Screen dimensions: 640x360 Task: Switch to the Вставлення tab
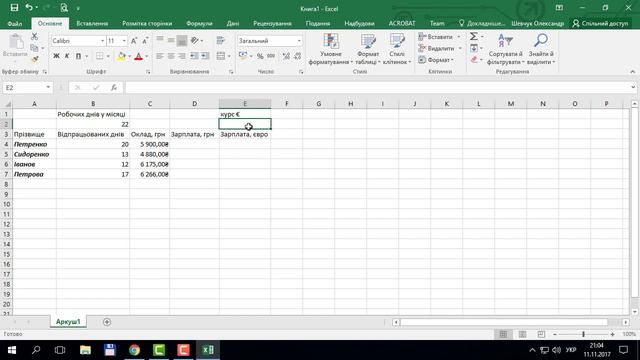pos(92,24)
